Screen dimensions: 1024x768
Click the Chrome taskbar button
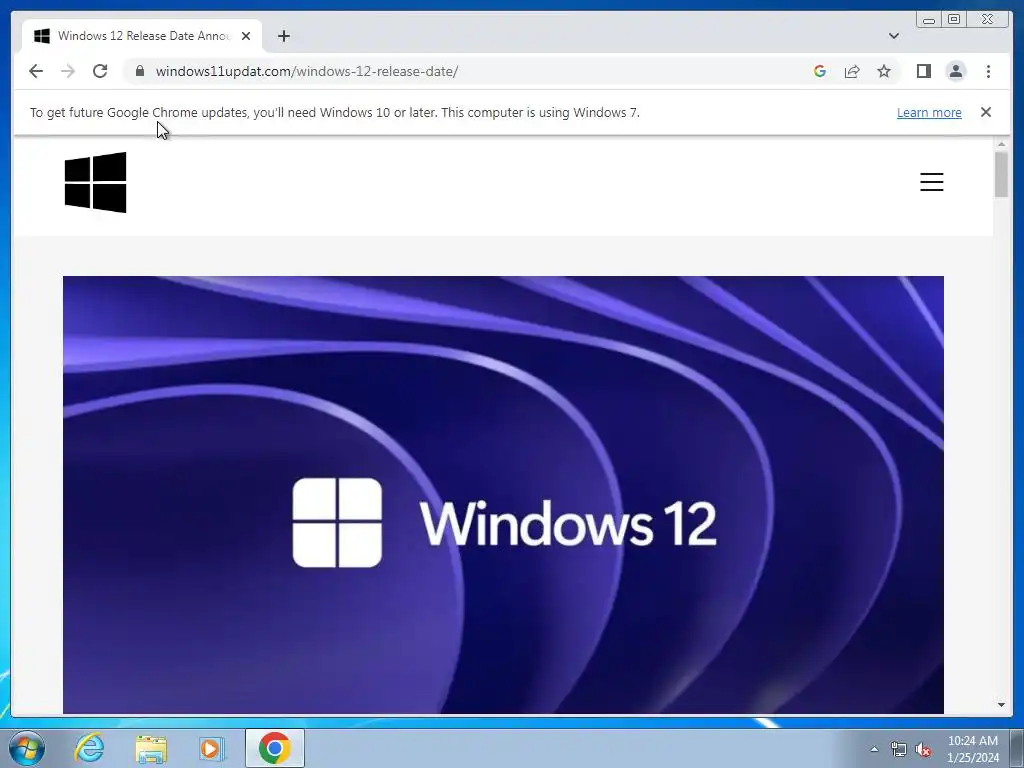coord(274,748)
